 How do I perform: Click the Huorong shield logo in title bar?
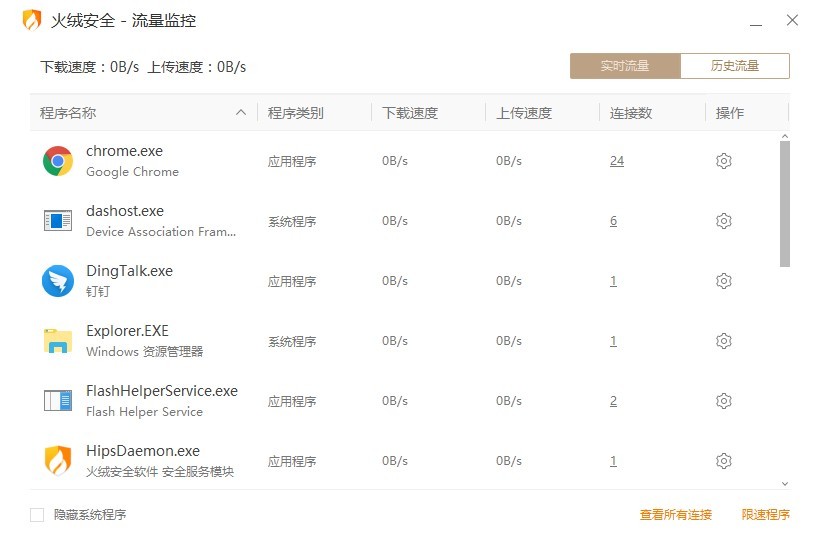tap(32, 20)
